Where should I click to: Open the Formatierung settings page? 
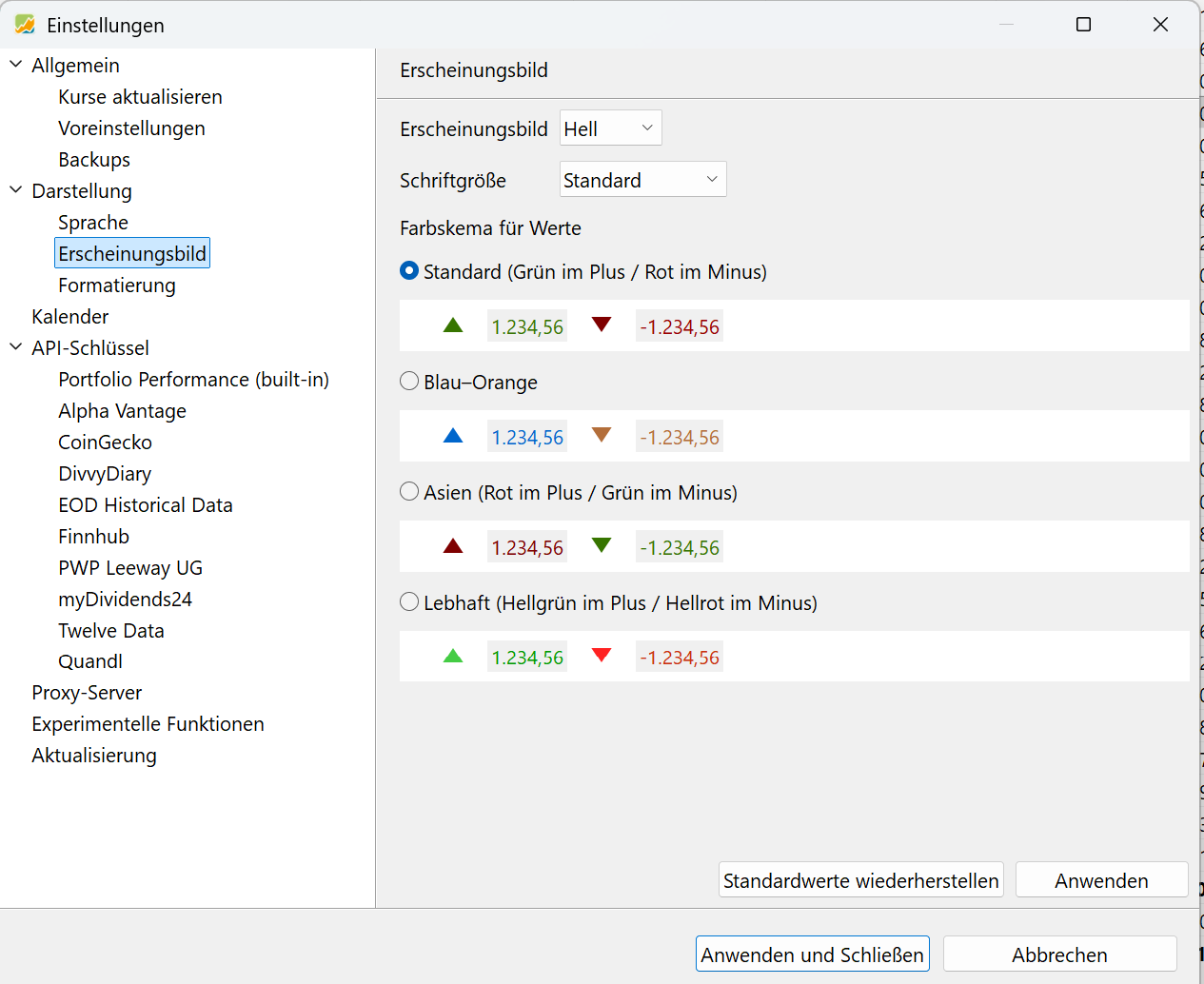coord(116,285)
